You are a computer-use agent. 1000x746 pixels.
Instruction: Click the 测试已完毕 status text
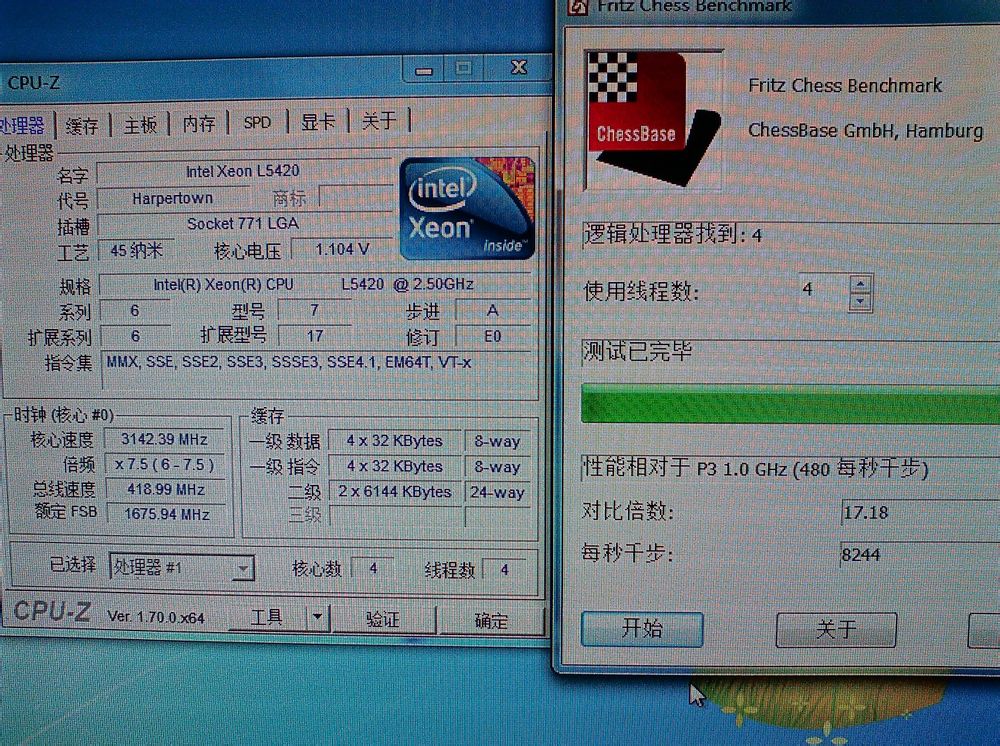636,351
